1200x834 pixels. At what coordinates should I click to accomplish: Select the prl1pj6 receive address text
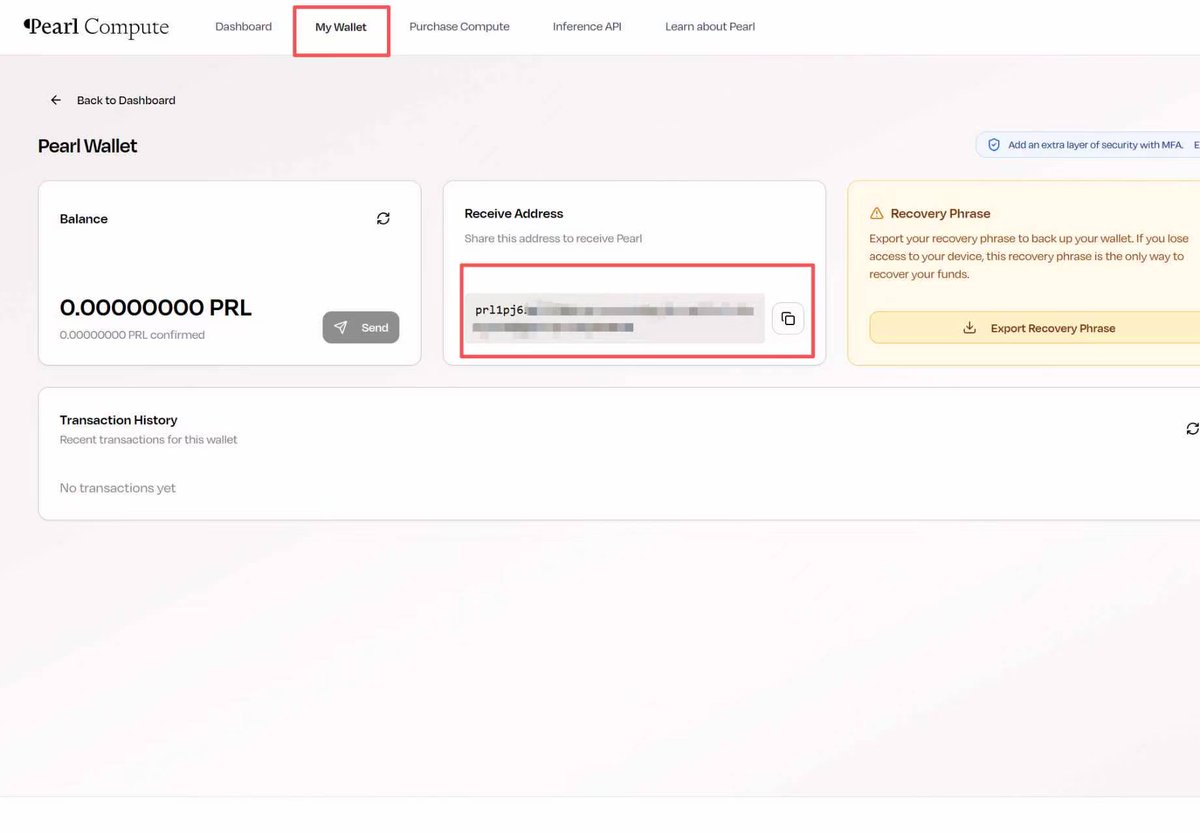point(614,318)
